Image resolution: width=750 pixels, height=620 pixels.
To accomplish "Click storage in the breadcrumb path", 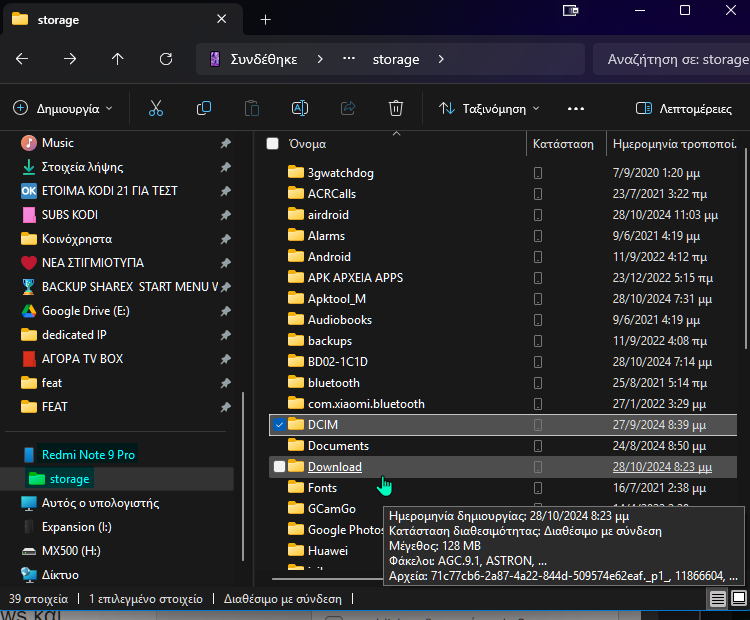I will [396, 59].
